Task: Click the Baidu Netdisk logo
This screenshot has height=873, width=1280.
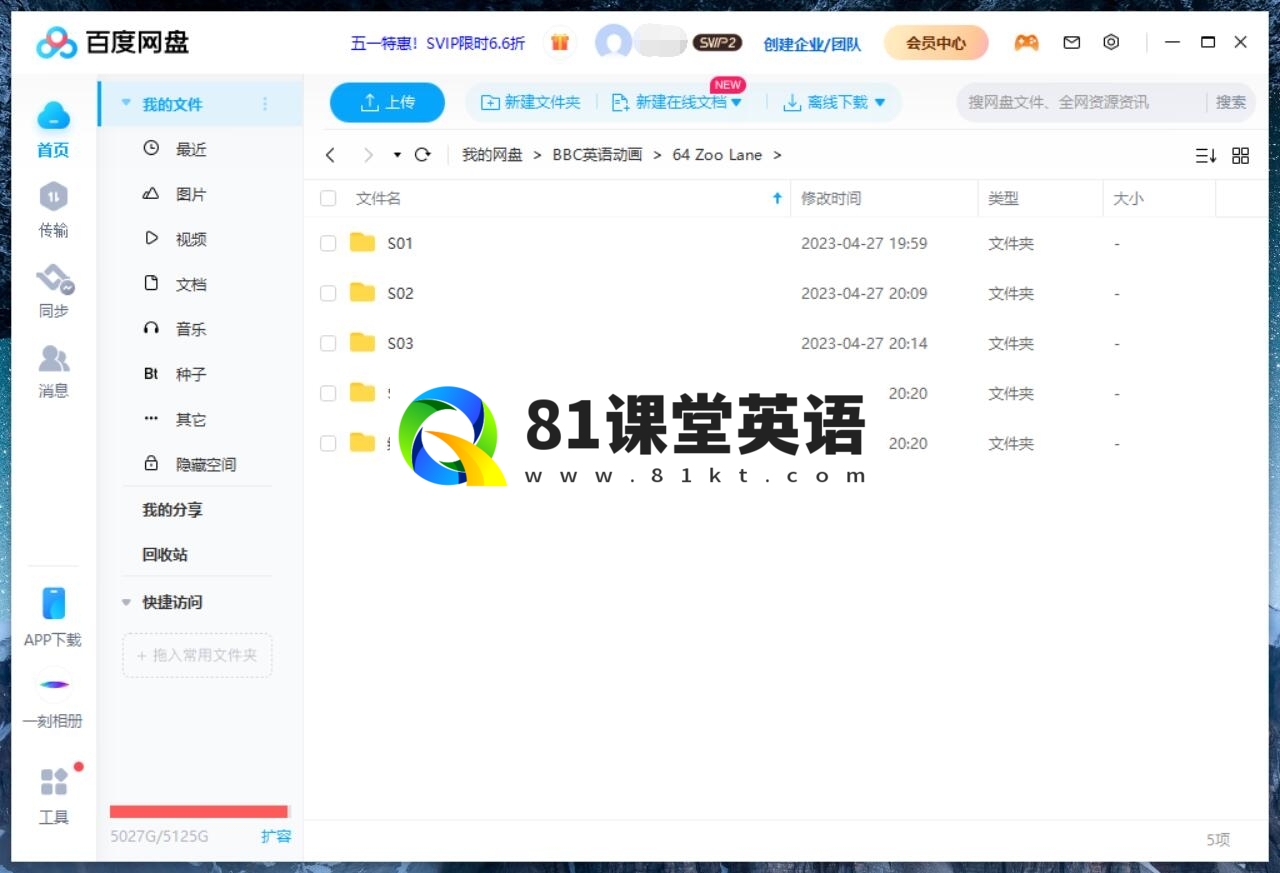Action: 112,43
